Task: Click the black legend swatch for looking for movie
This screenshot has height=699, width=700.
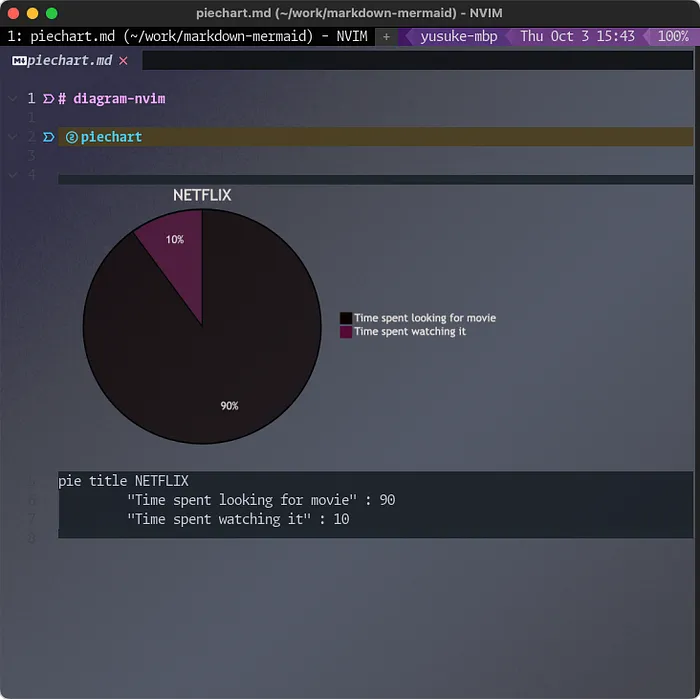Action: tap(346, 318)
